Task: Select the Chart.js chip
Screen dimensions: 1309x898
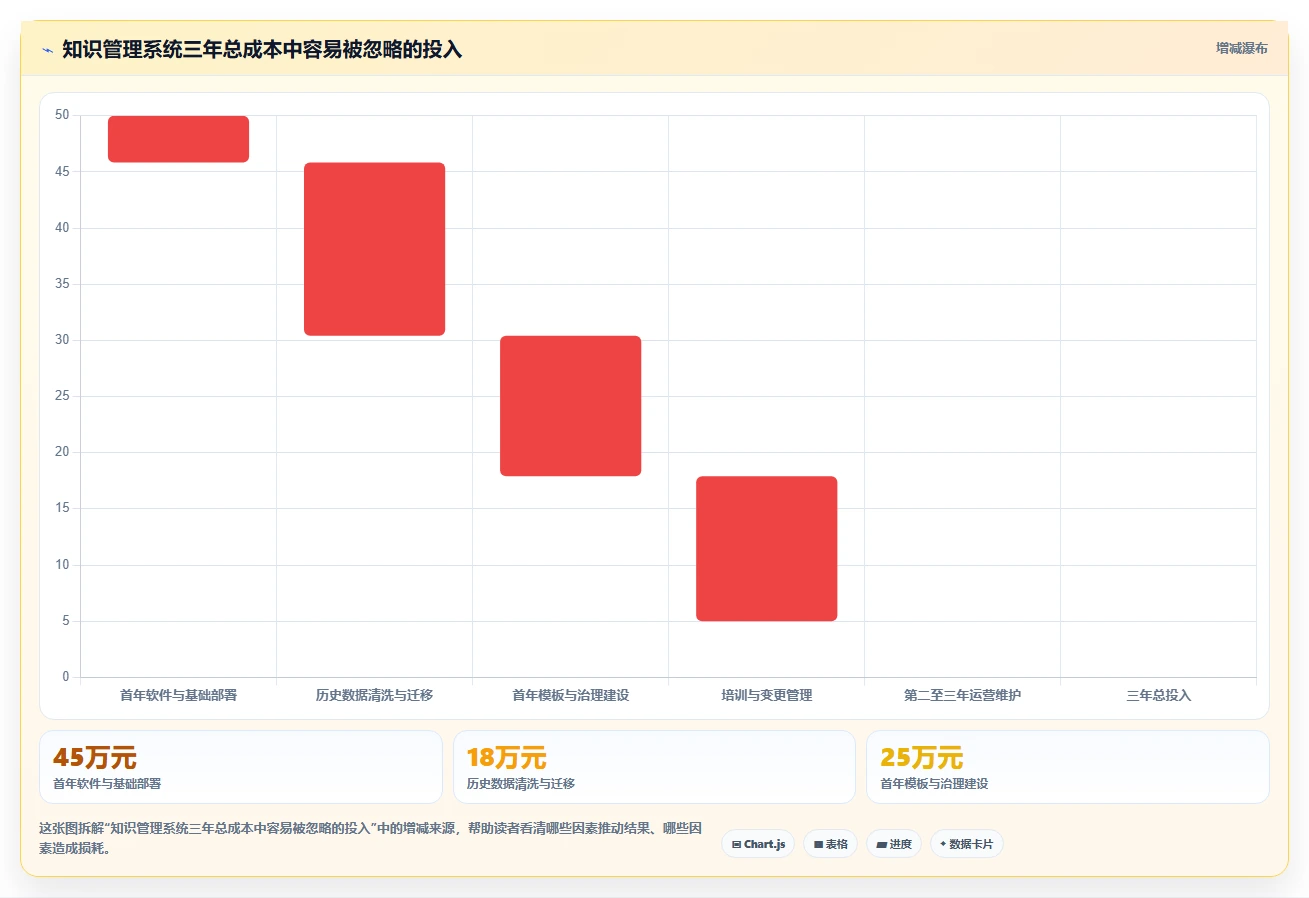Action: pyautogui.click(x=758, y=844)
